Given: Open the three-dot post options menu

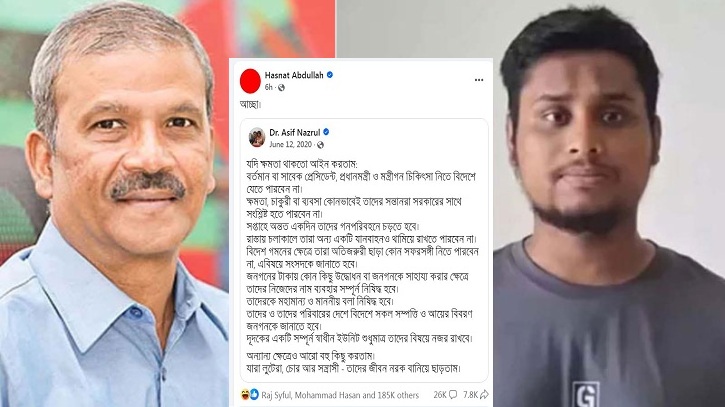Looking at the screenshot, I should click(479, 80).
